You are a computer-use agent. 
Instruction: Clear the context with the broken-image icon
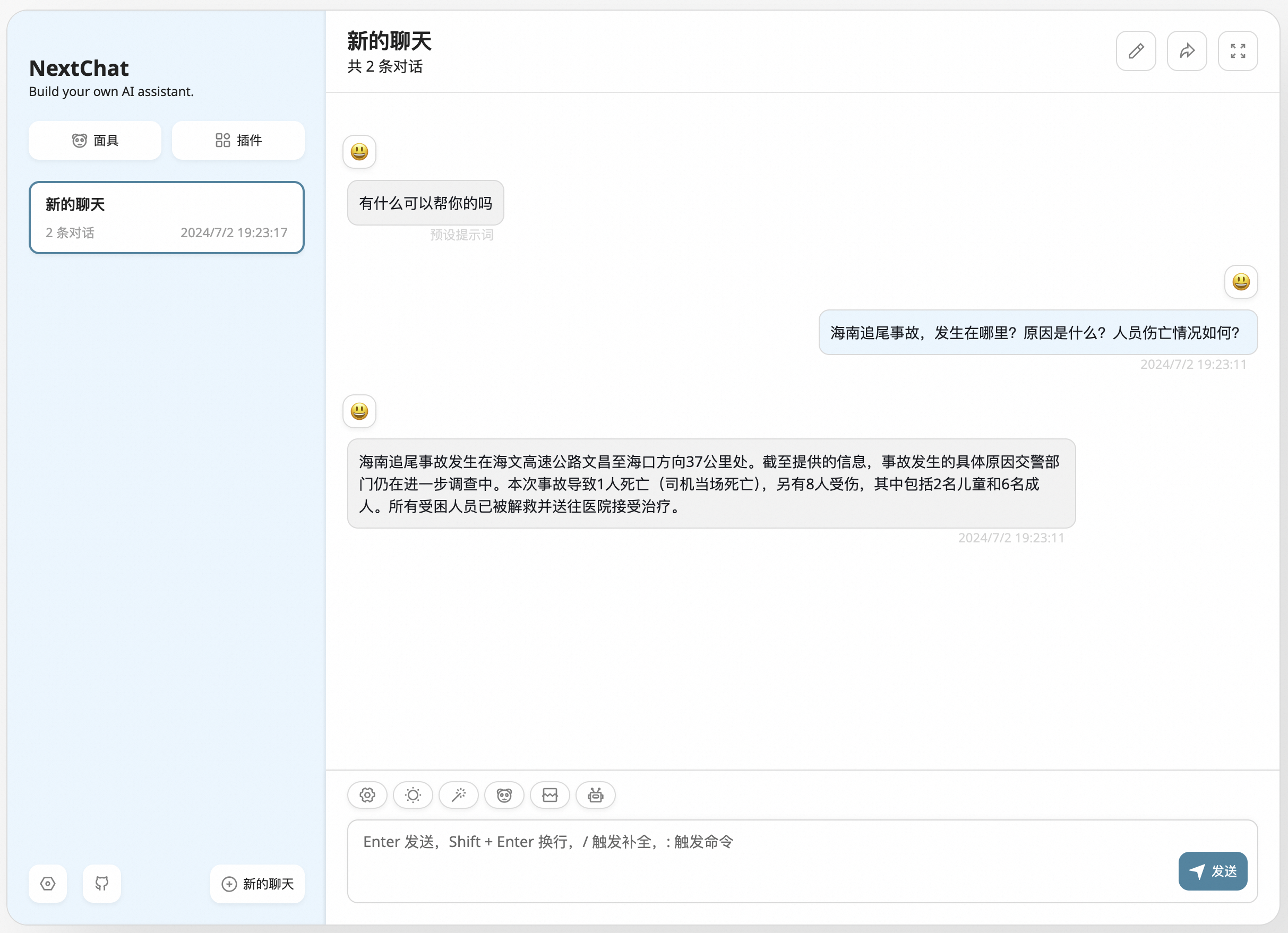tap(549, 795)
